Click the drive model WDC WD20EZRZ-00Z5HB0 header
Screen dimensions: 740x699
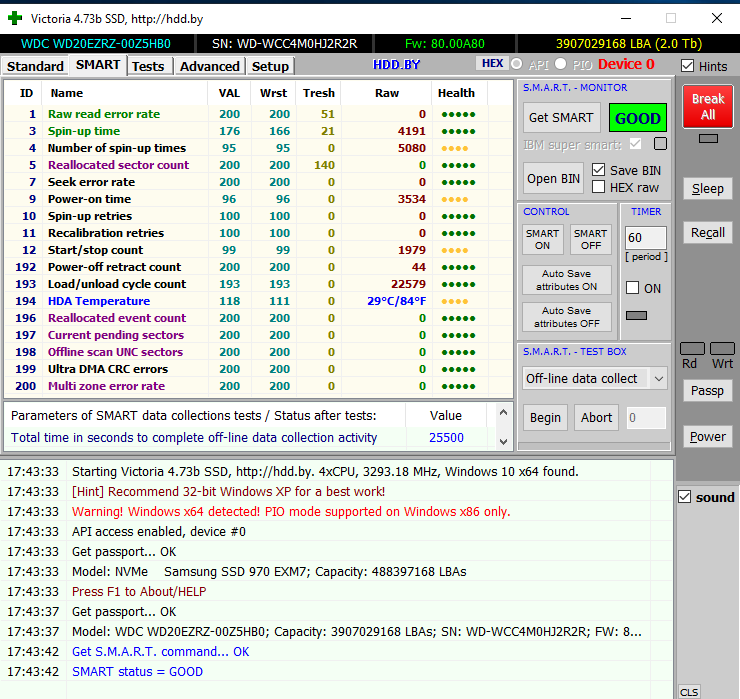point(96,44)
